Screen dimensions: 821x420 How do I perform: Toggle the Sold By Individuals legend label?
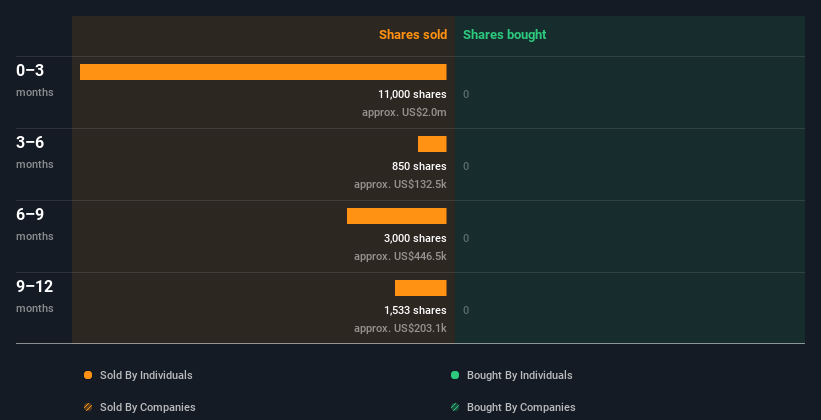tap(146, 375)
